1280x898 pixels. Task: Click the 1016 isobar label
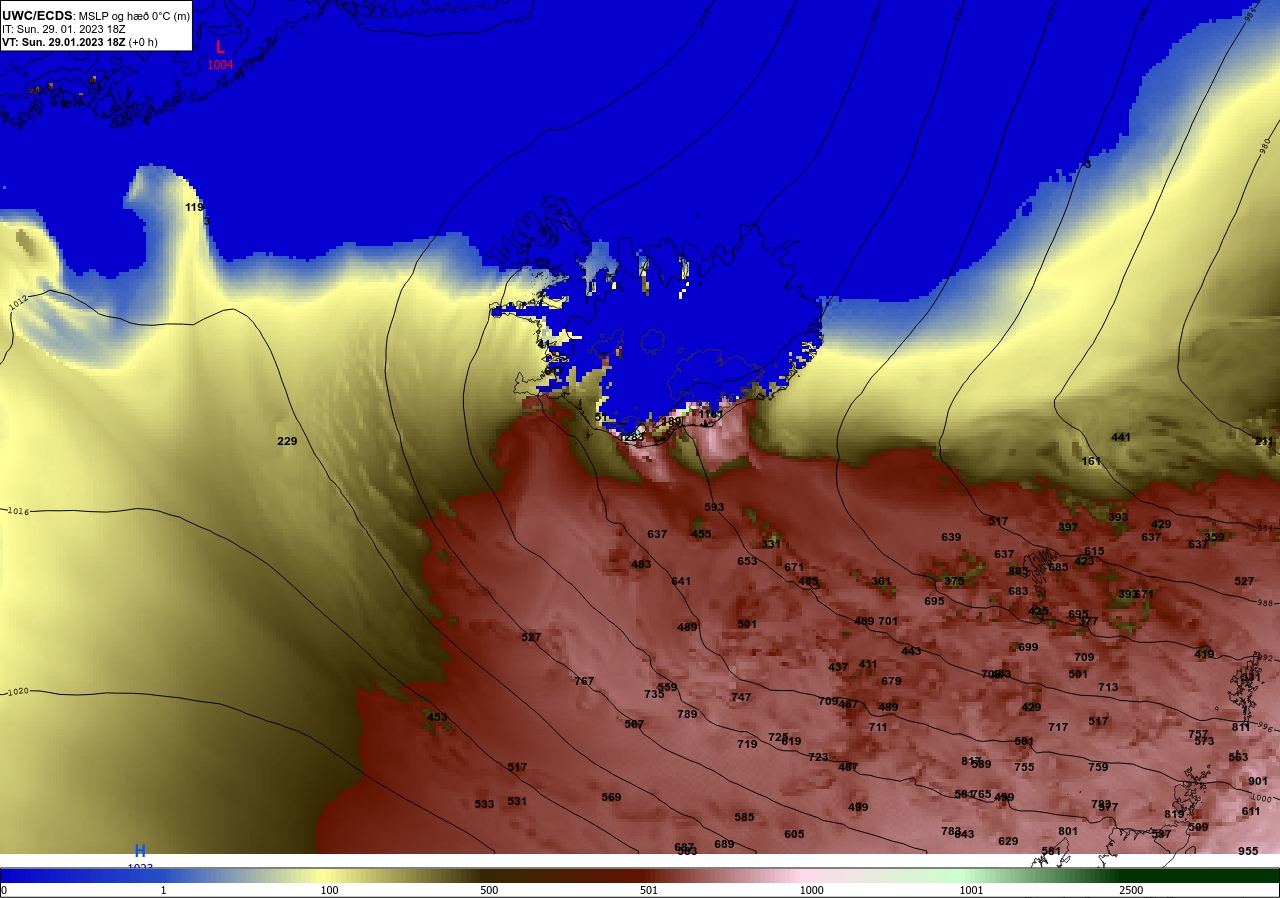pos(19,511)
